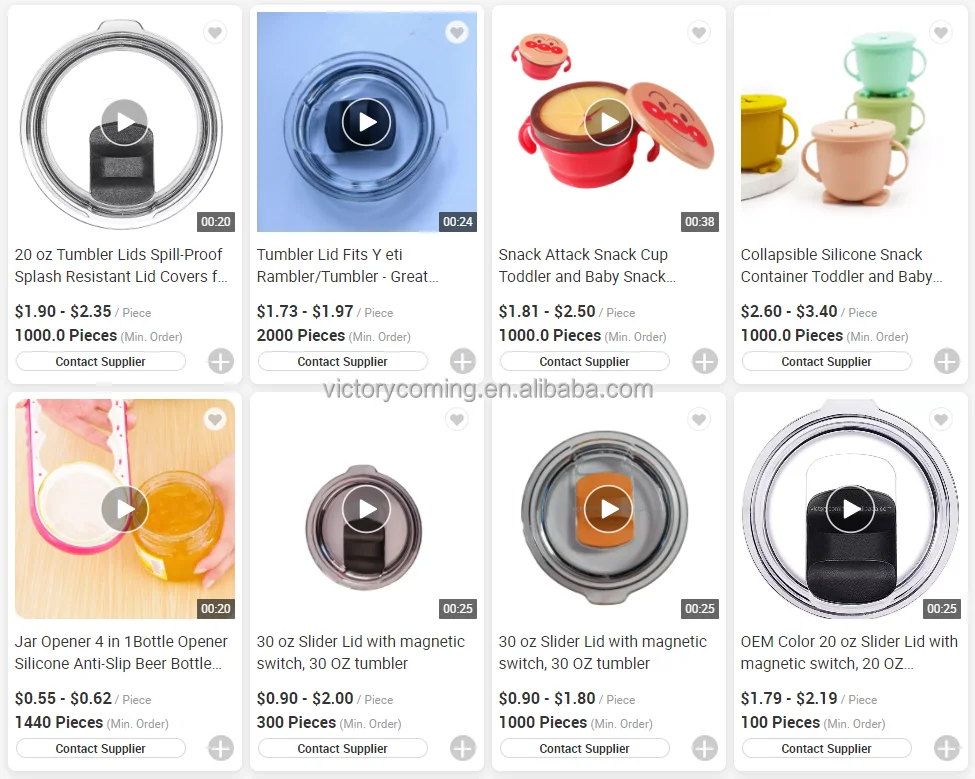Click heart icon on Collapsible Silicone Snack Container
This screenshot has height=779, width=975.
(941, 32)
